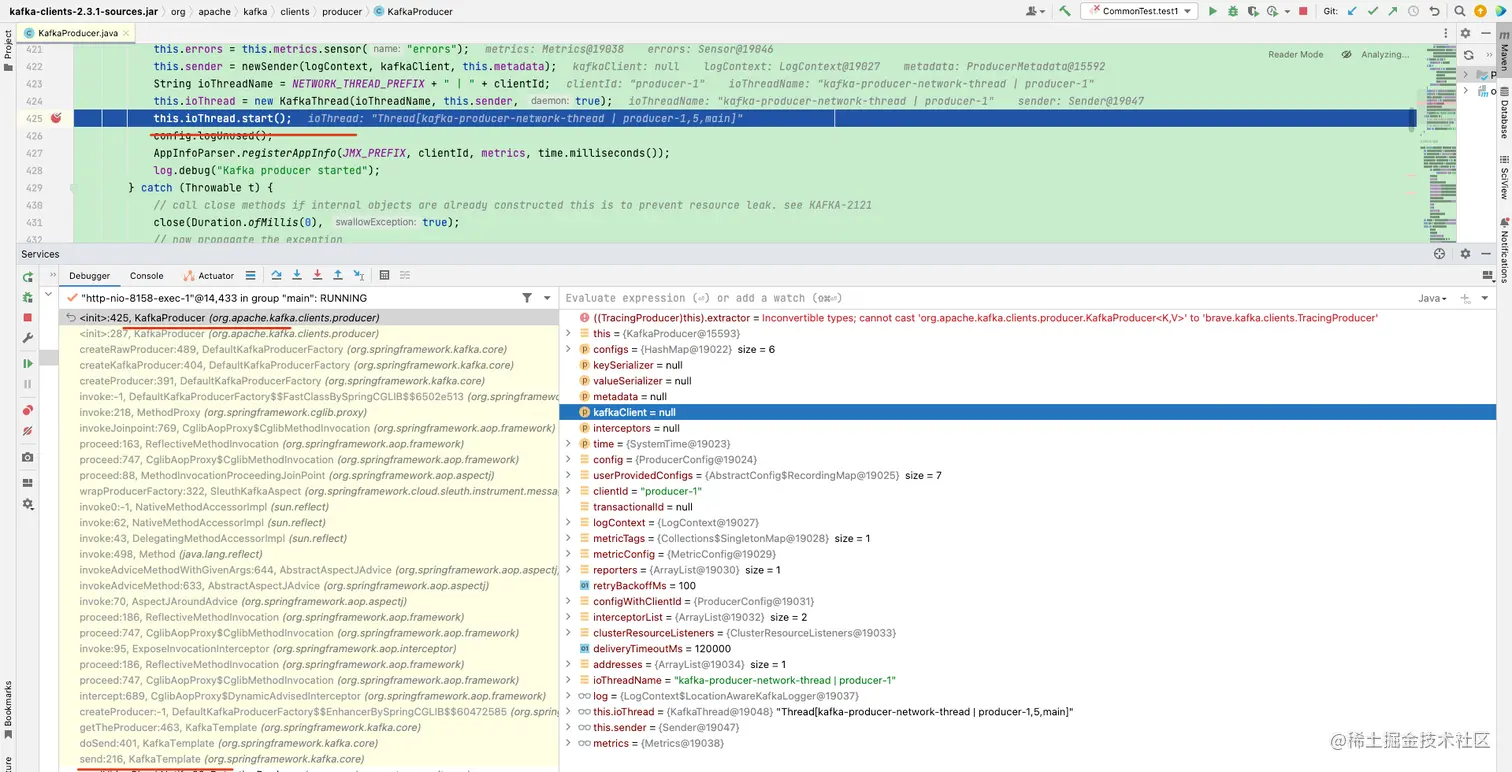Stop the running process with the red square
Screen dimensions: 1512x772
(x=1303, y=11)
